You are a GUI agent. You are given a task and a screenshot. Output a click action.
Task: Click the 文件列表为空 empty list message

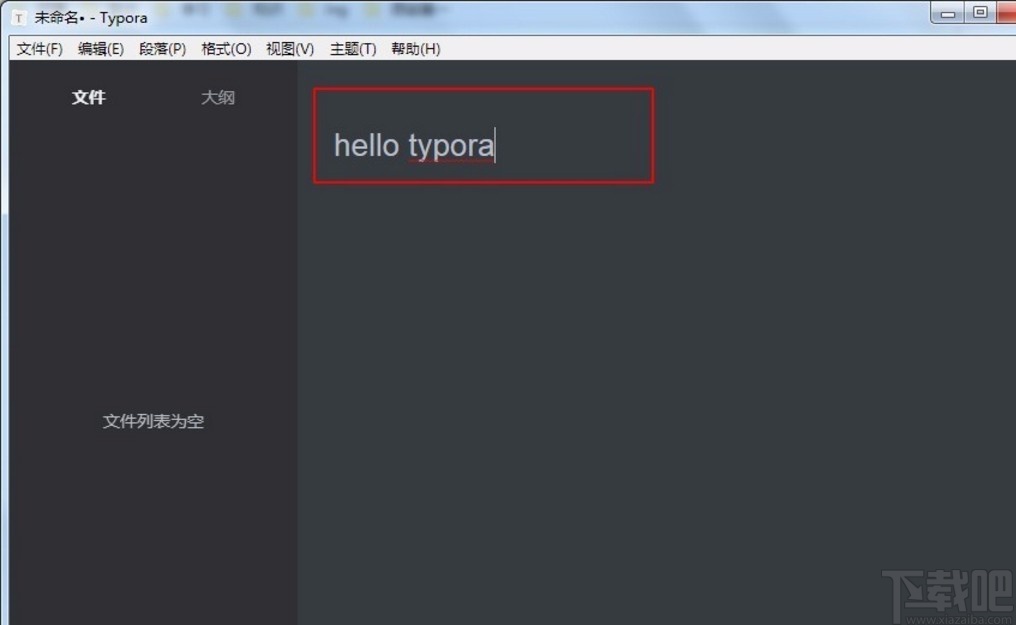coord(153,421)
